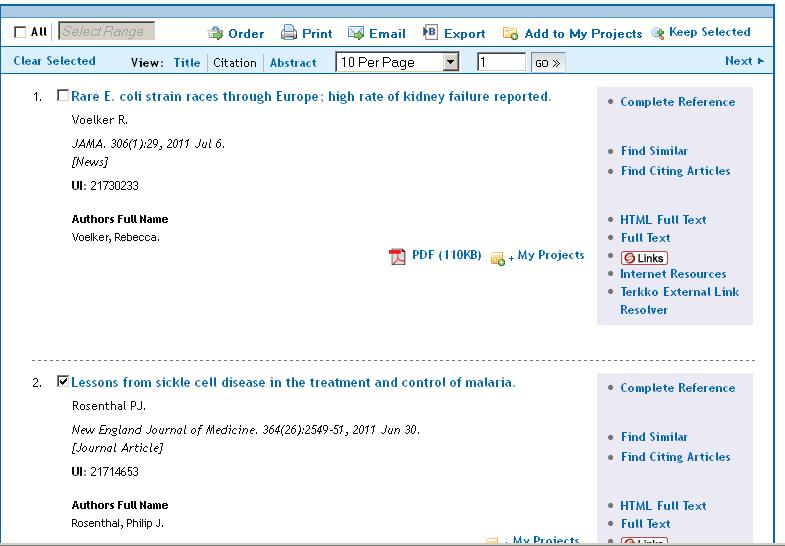Screen dimensions: 785x546
Task: Check the All checkbox
Action: 20,33
